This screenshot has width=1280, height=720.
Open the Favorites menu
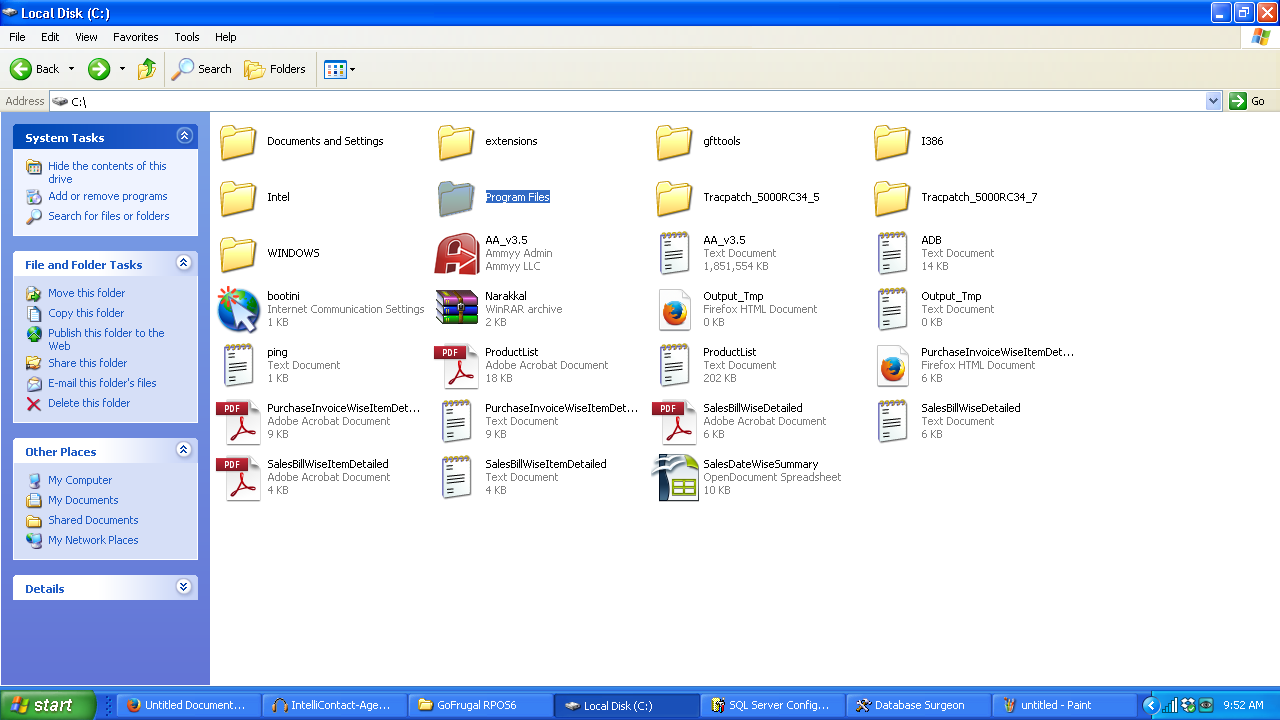pyautogui.click(x=135, y=37)
